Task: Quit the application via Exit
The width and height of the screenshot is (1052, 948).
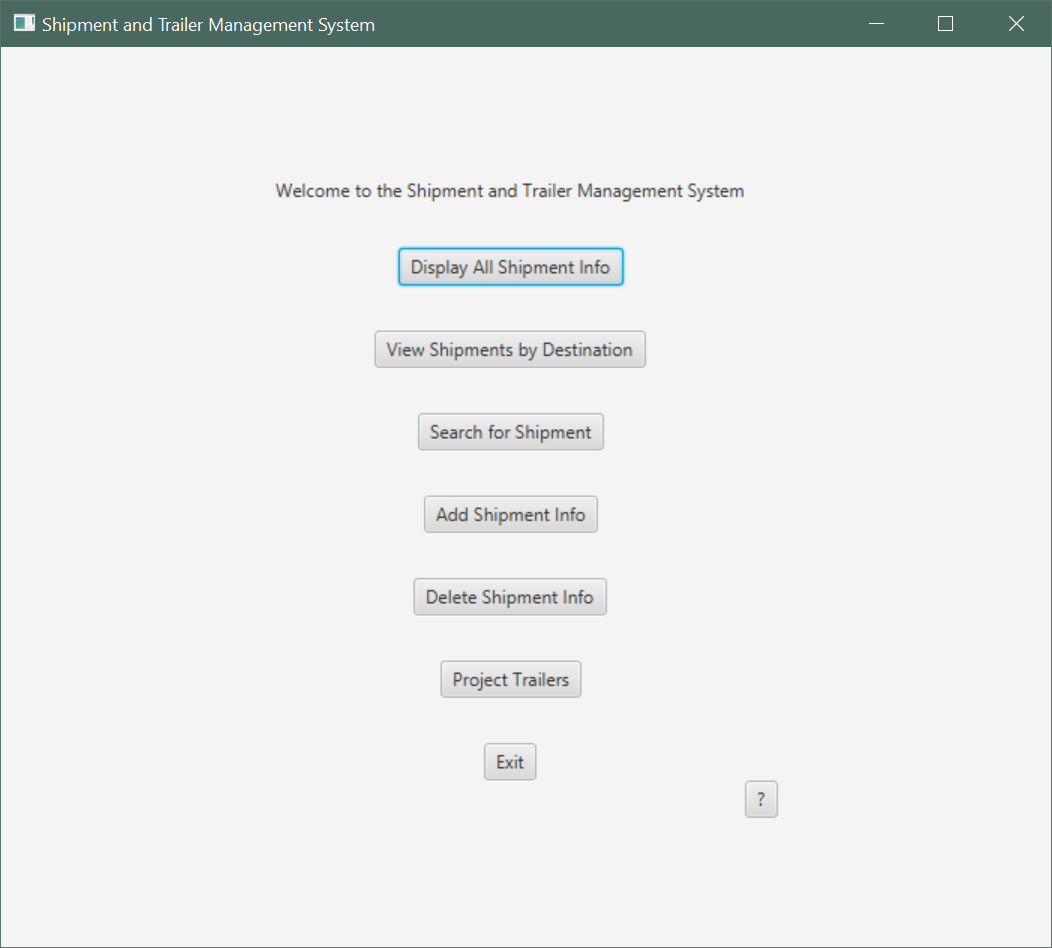Action: click(510, 762)
